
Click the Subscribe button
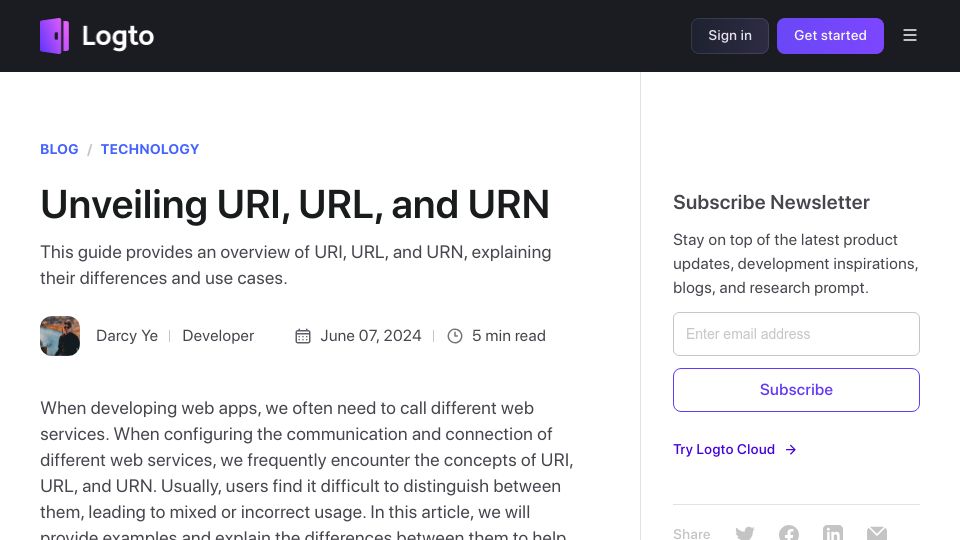tap(796, 390)
